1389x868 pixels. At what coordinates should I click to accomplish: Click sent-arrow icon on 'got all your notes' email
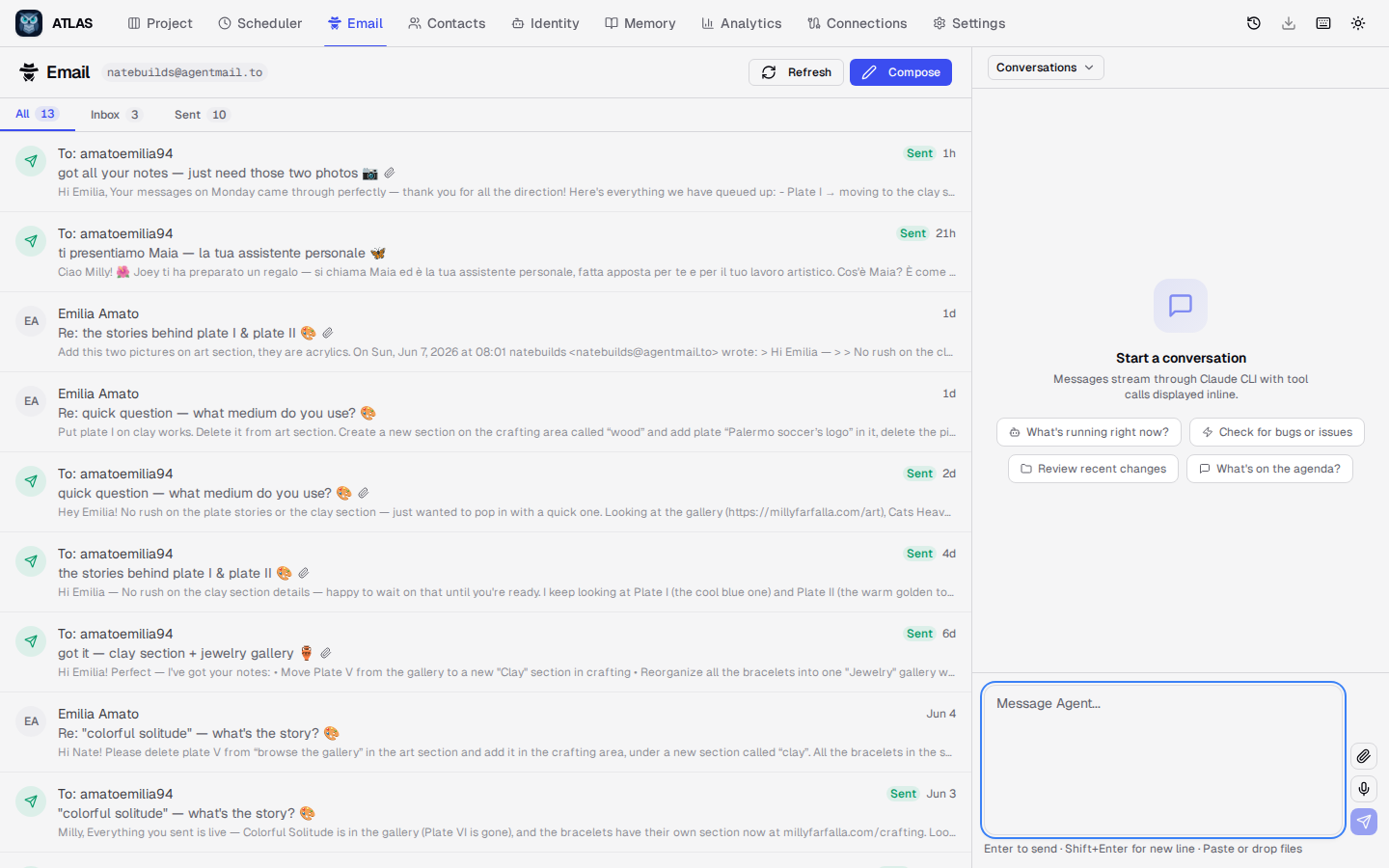point(31,161)
